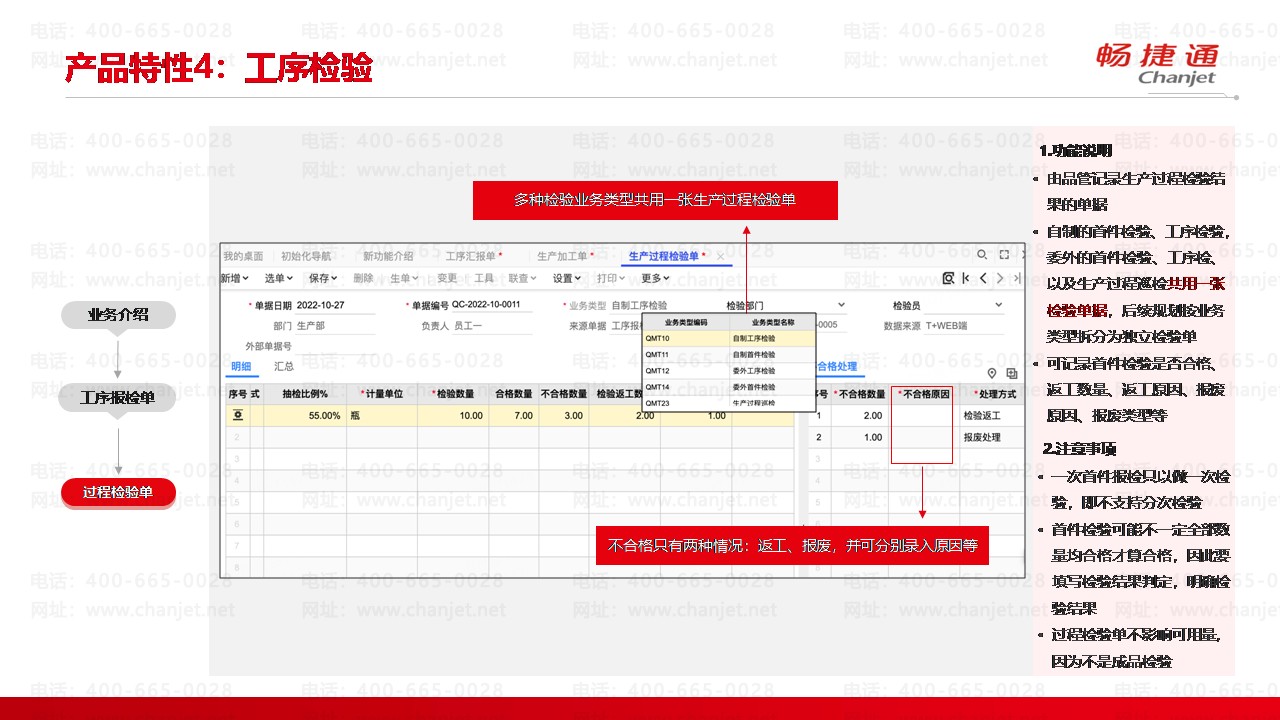The width and height of the screenshot is (1280, 720).
Task: Click the 删除 toolbar button
Action: pos(363,278)
